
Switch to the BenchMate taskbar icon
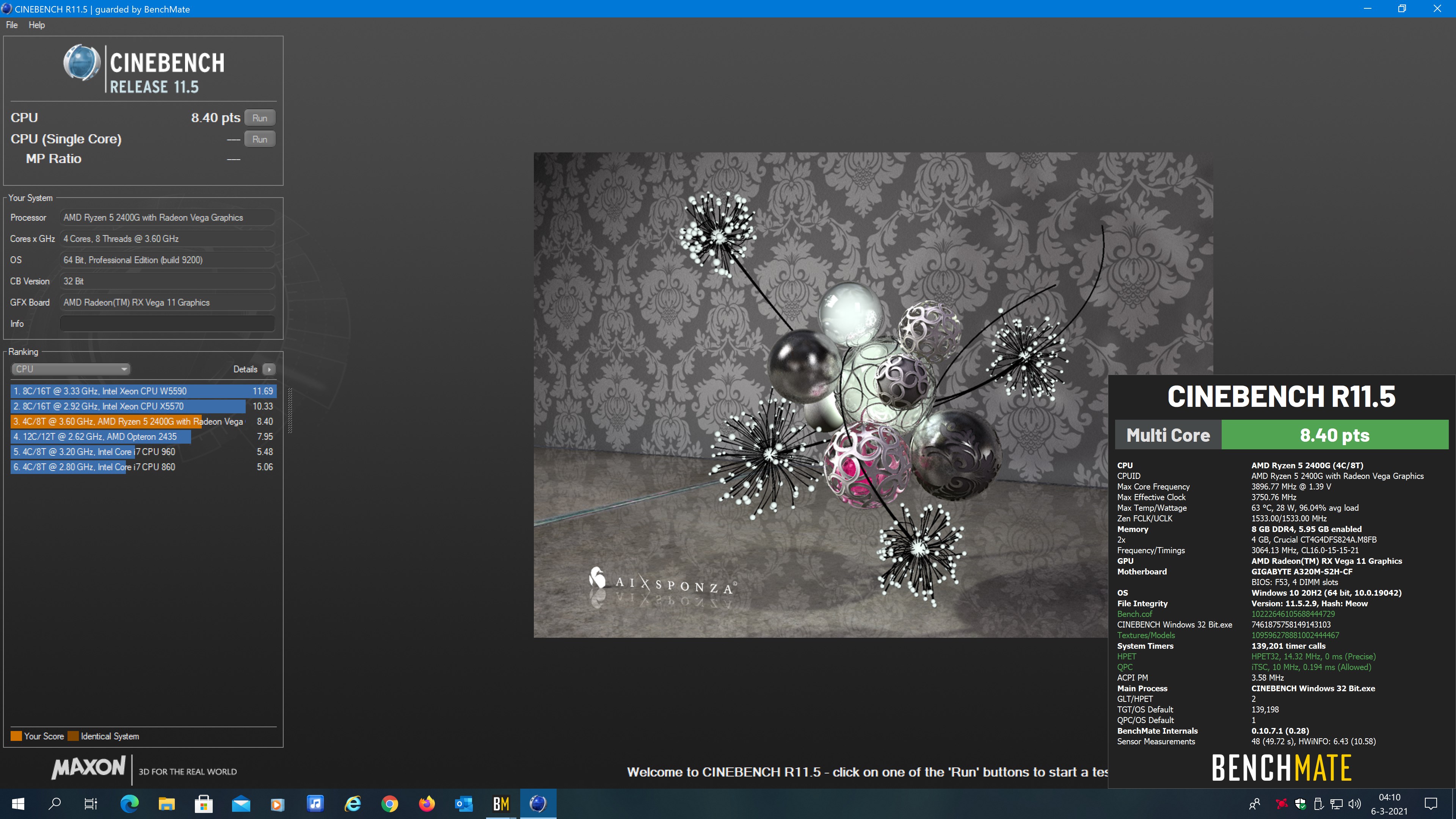501,804
